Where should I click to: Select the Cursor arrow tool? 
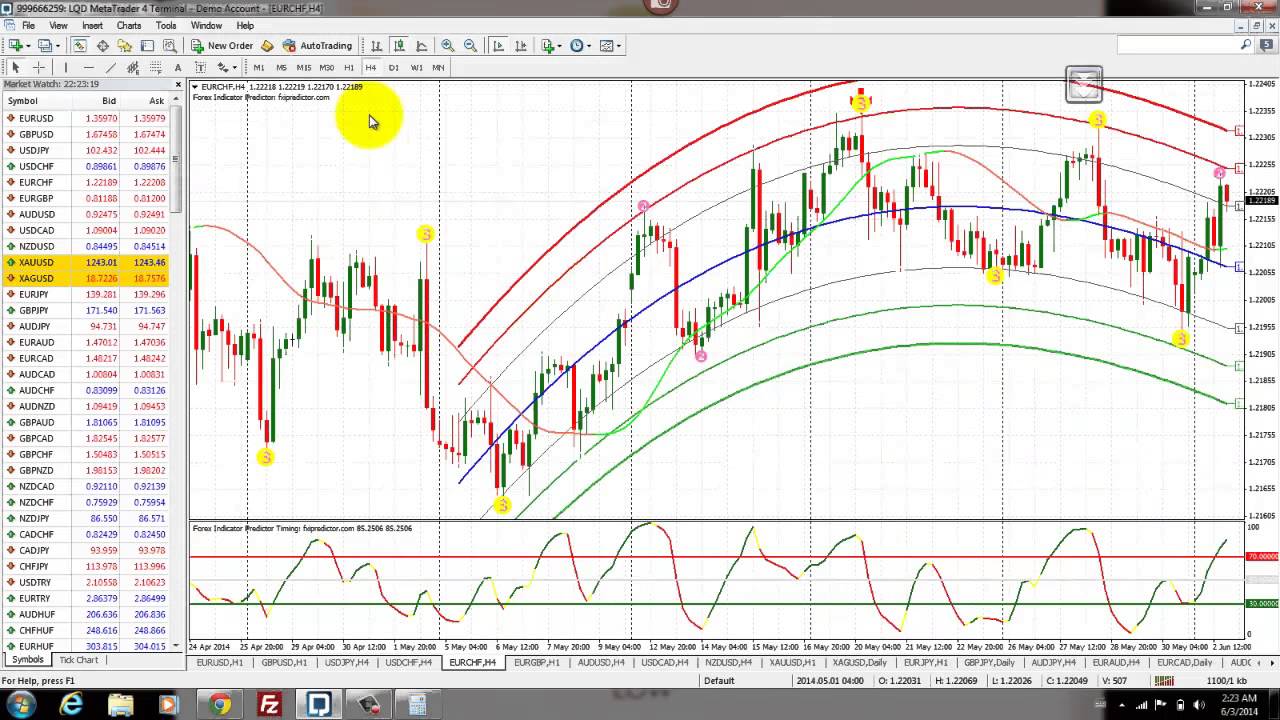click(15, 67)
